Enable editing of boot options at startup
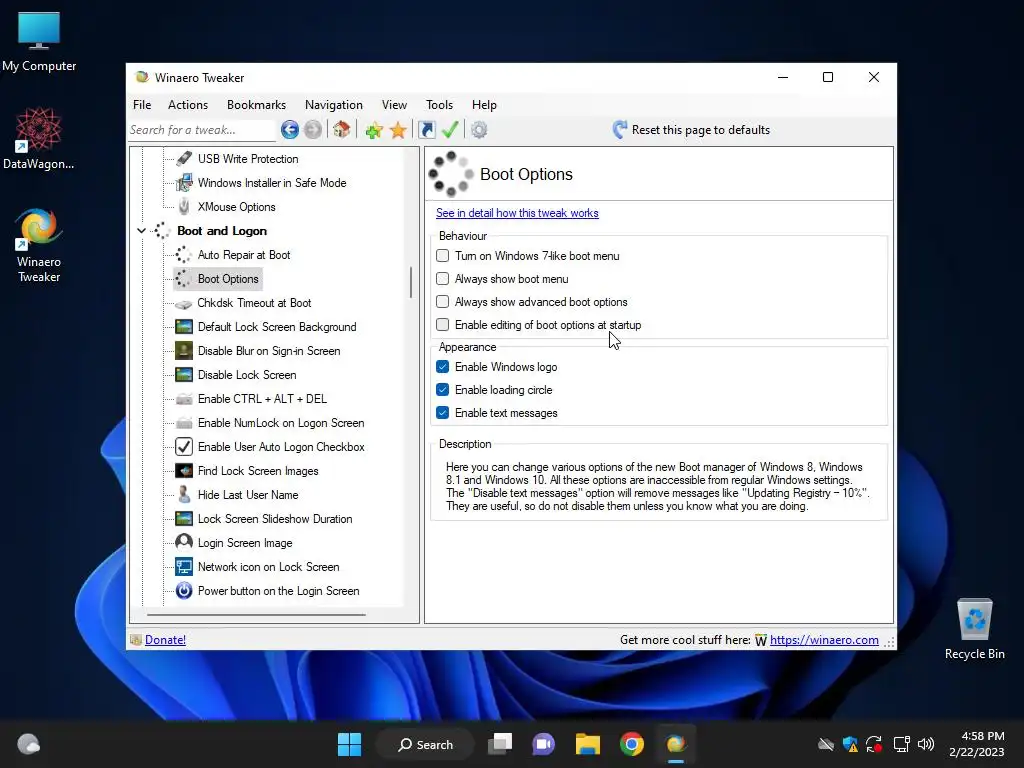This screenshot has height=768, width=1024. tap(443, 325)
